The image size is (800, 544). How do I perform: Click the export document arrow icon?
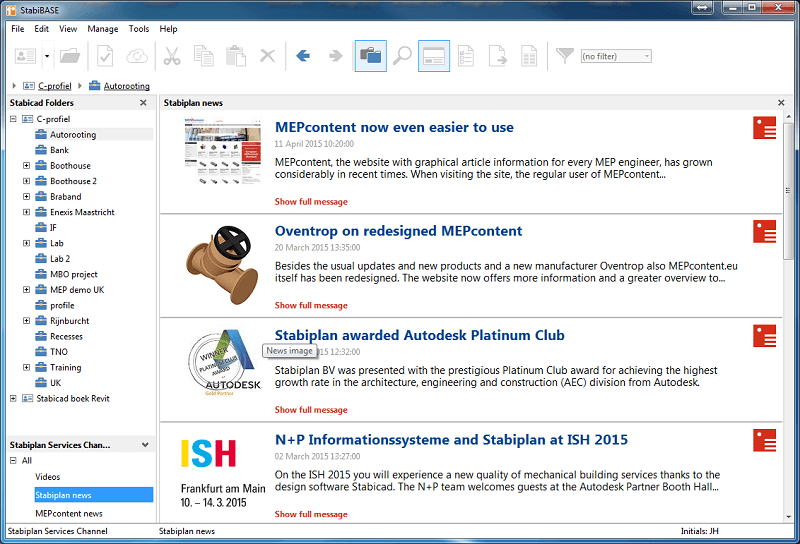(497, 56)
